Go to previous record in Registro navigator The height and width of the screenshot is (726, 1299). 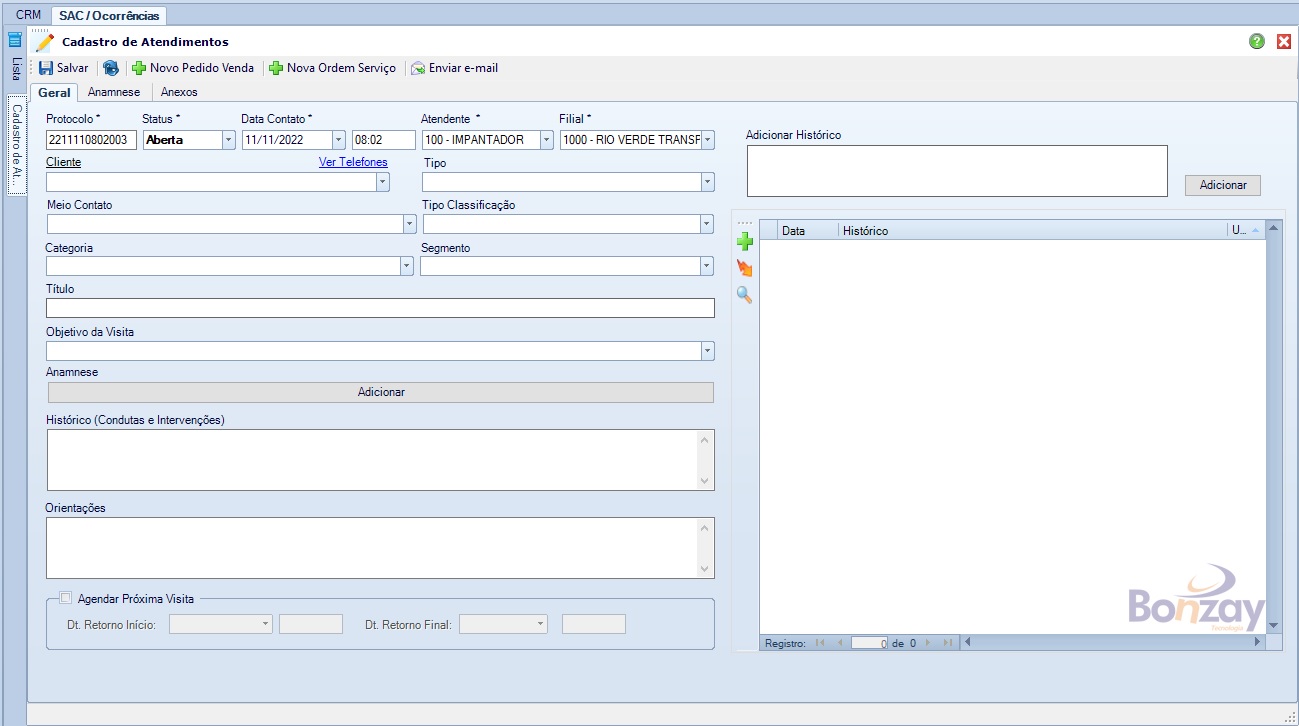click(x=839, y=643)
